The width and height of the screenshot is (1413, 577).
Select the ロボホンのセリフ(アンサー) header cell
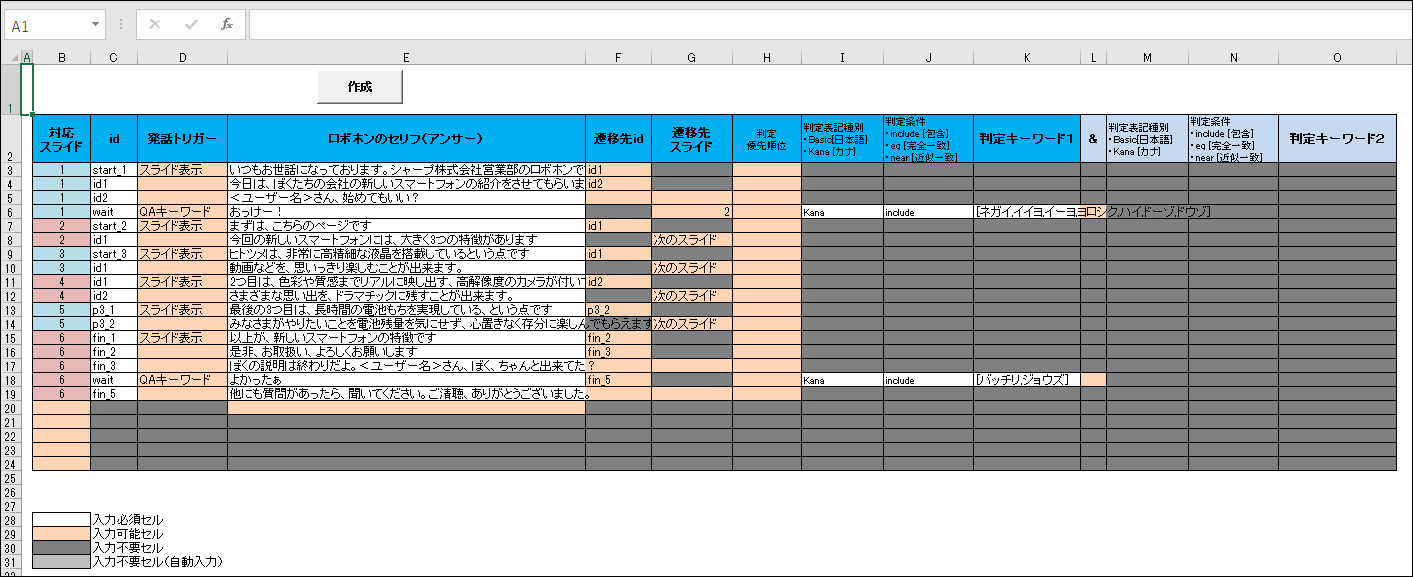406,139
